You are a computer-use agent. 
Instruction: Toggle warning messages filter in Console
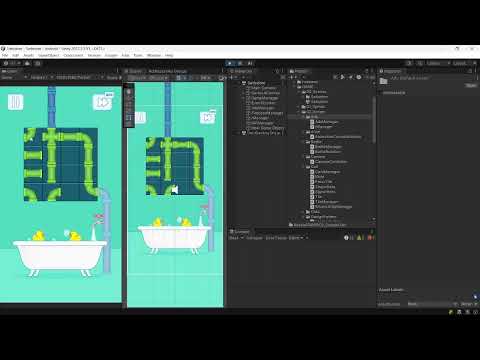(360, 238)
